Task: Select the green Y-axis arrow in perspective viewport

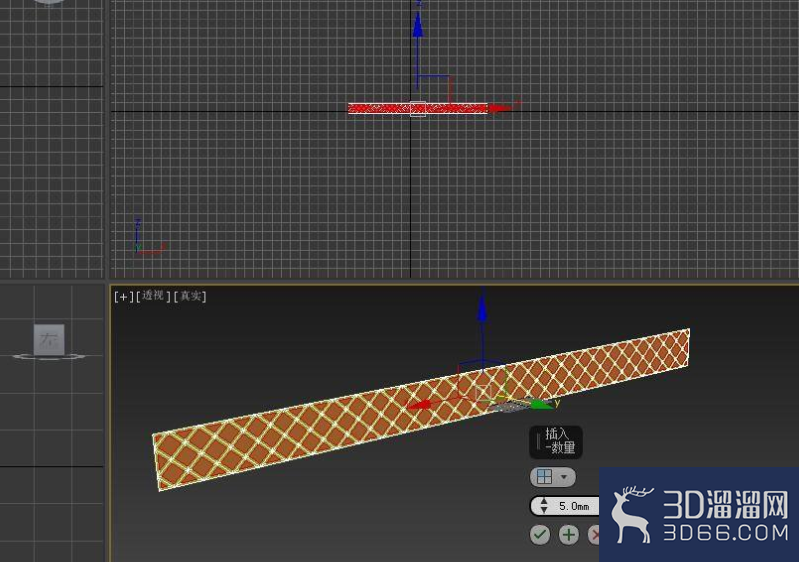Action: pyautogui.click(x=542, y=405)
